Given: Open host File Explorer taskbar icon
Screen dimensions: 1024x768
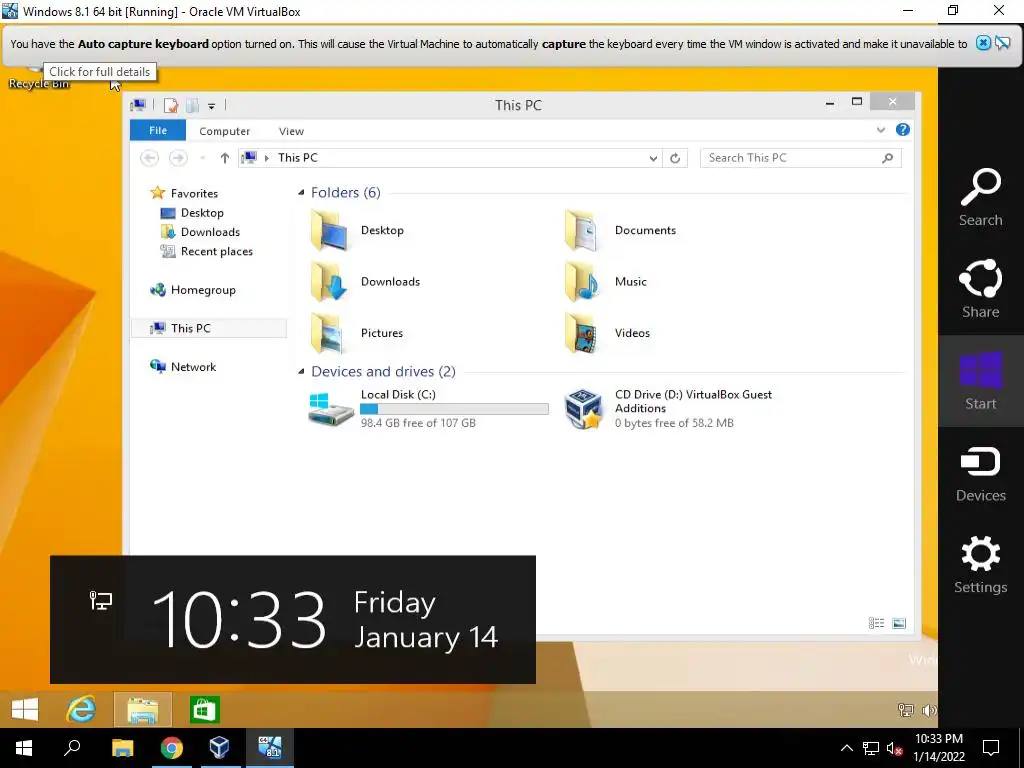Looking at the screenshot, I should (122, 748).
